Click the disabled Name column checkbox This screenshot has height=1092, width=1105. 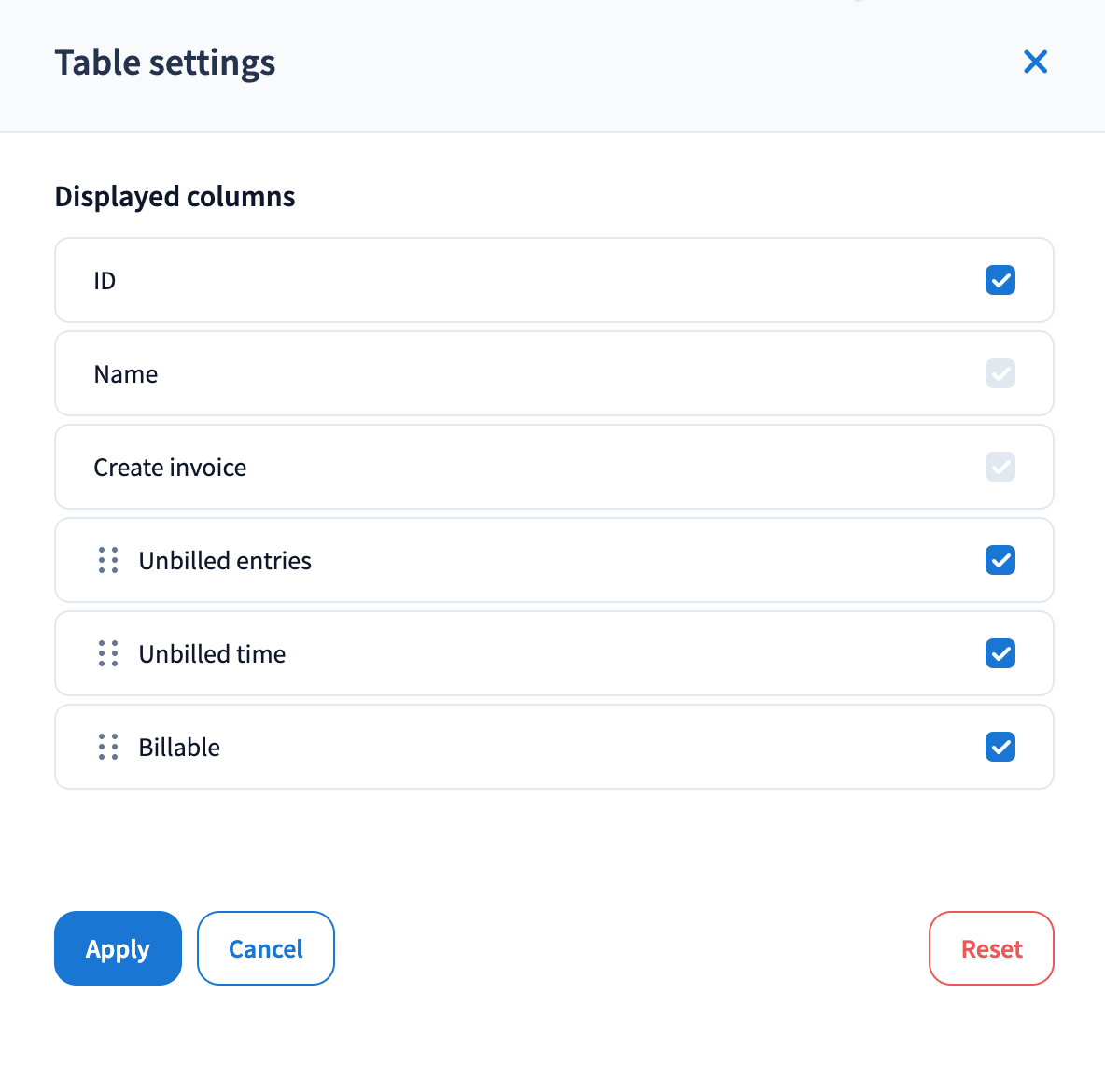click(1000, 373)
